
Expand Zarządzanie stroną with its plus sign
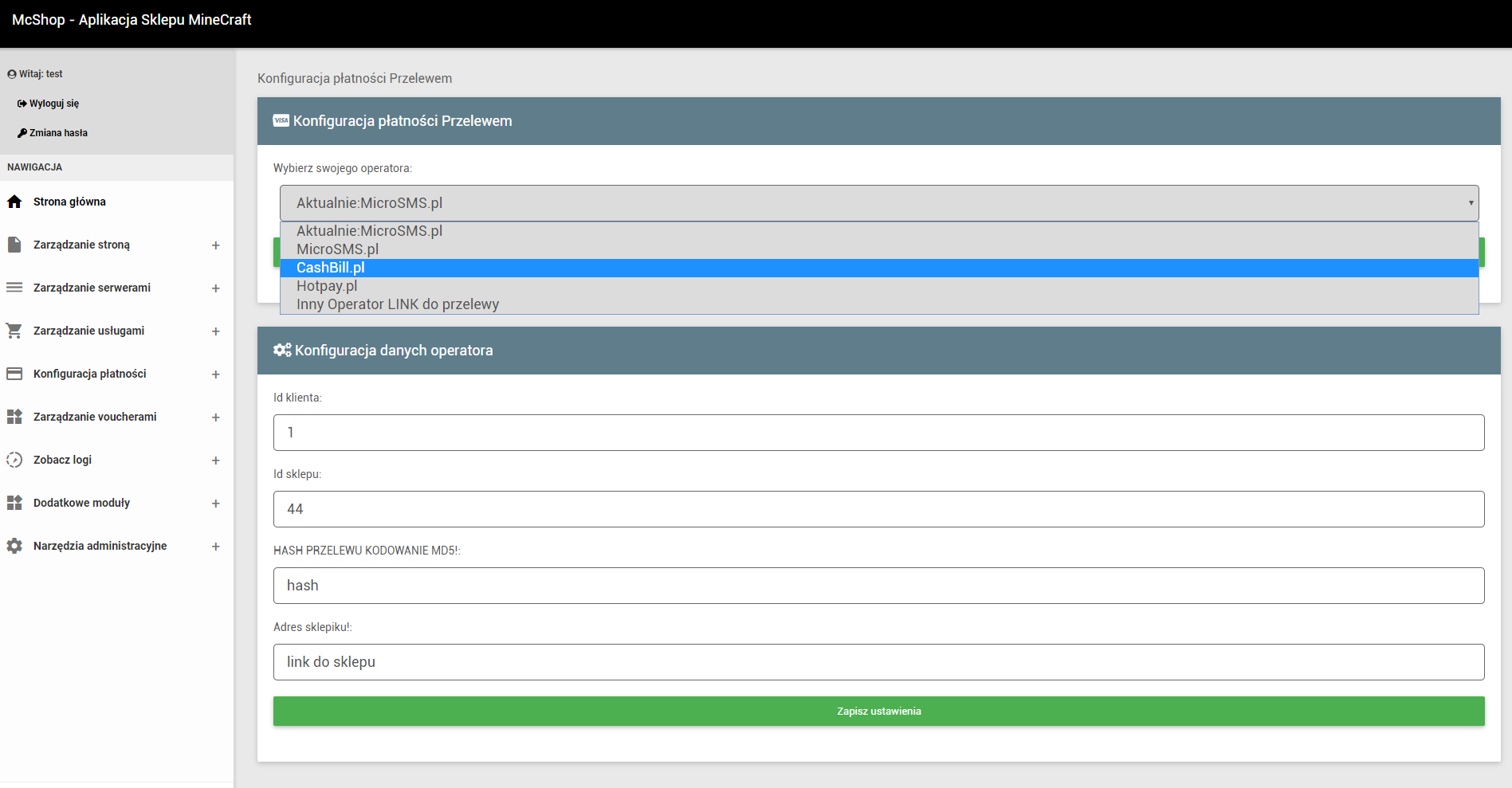click(x=215, y=245)
